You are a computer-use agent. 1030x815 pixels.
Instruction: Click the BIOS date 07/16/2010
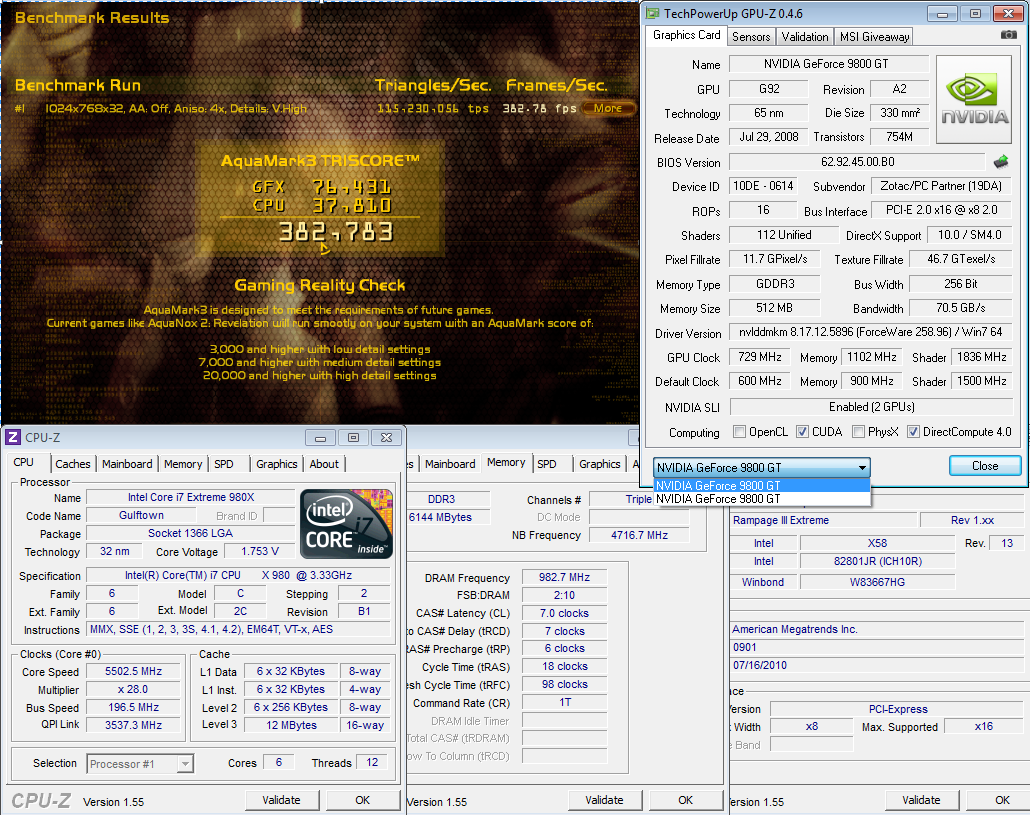click(760, 665)
